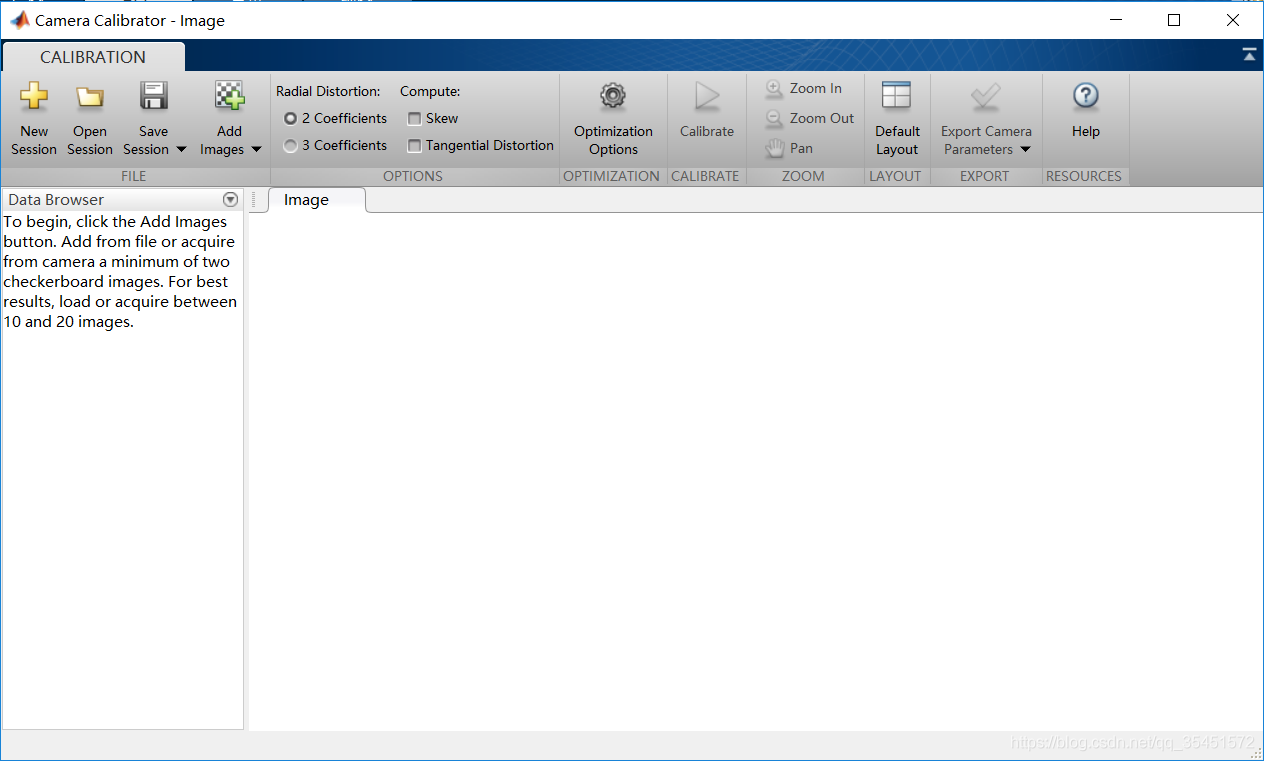
Task: Select the Pan hand tool
Action: [789, 148]
